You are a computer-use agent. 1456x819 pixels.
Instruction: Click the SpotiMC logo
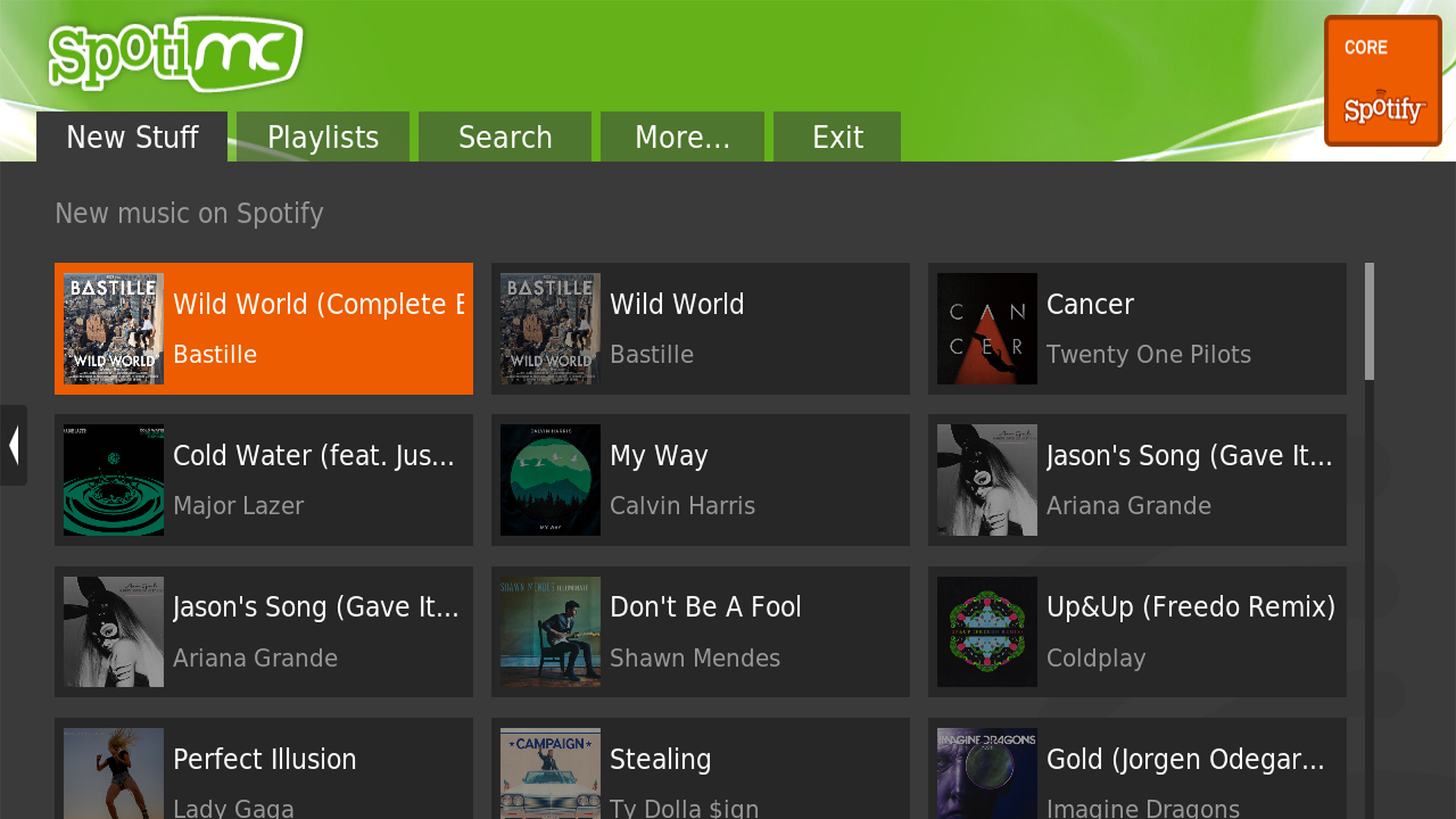point(175,54)
